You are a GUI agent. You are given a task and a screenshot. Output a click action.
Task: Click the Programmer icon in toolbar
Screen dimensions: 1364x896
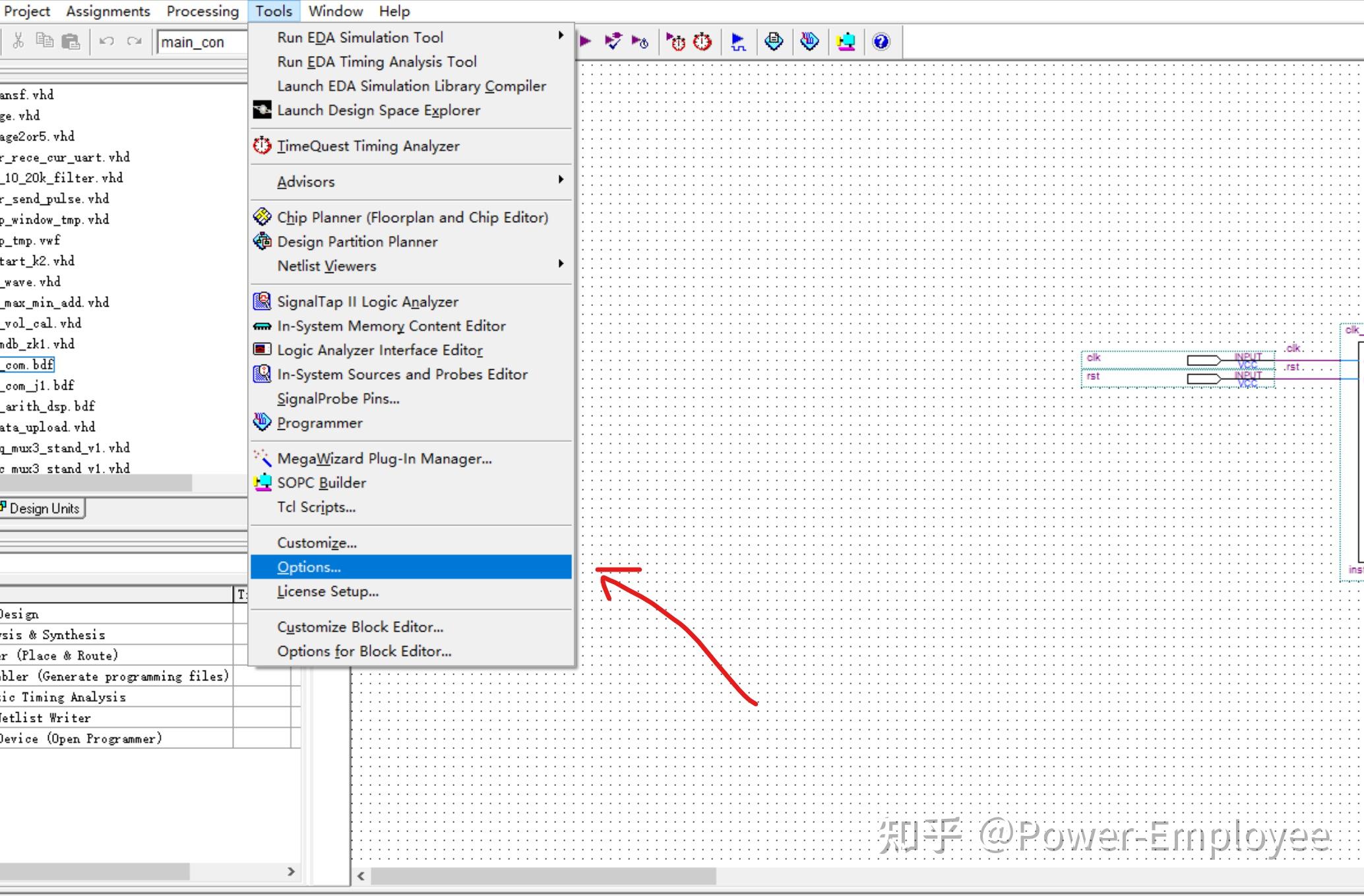pyautogui.click(x=809, y=42)
